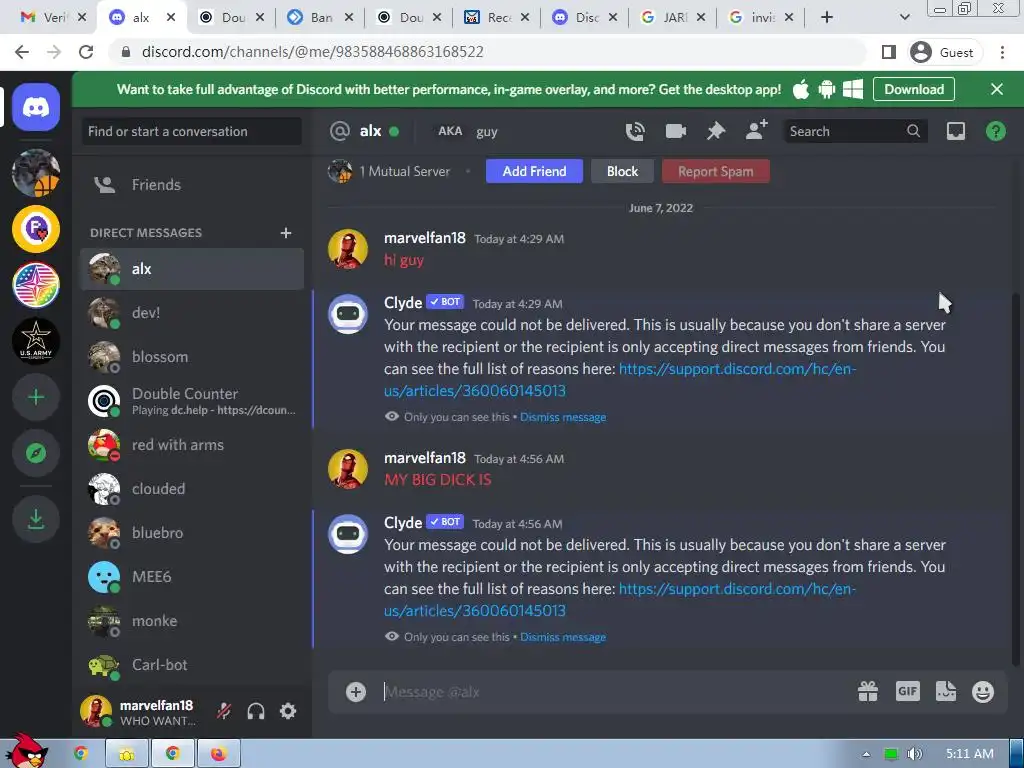This screenshot has width=1024, height=768.
Task: Show hidden system tray icons
Action: (x=866, y=754)
